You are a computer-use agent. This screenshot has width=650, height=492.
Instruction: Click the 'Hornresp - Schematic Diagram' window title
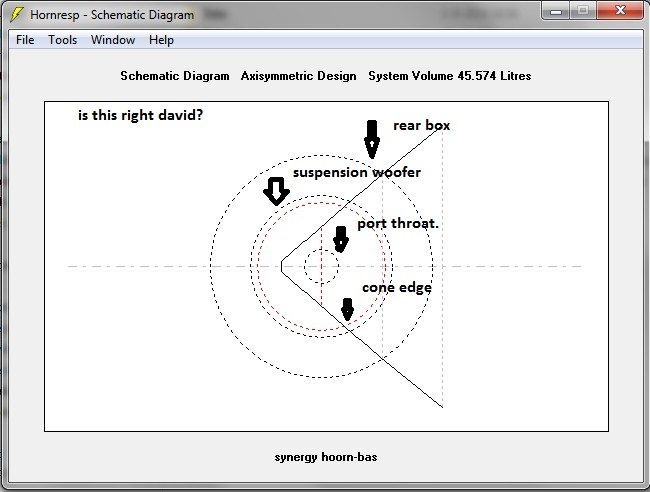[x=112, y=15]
